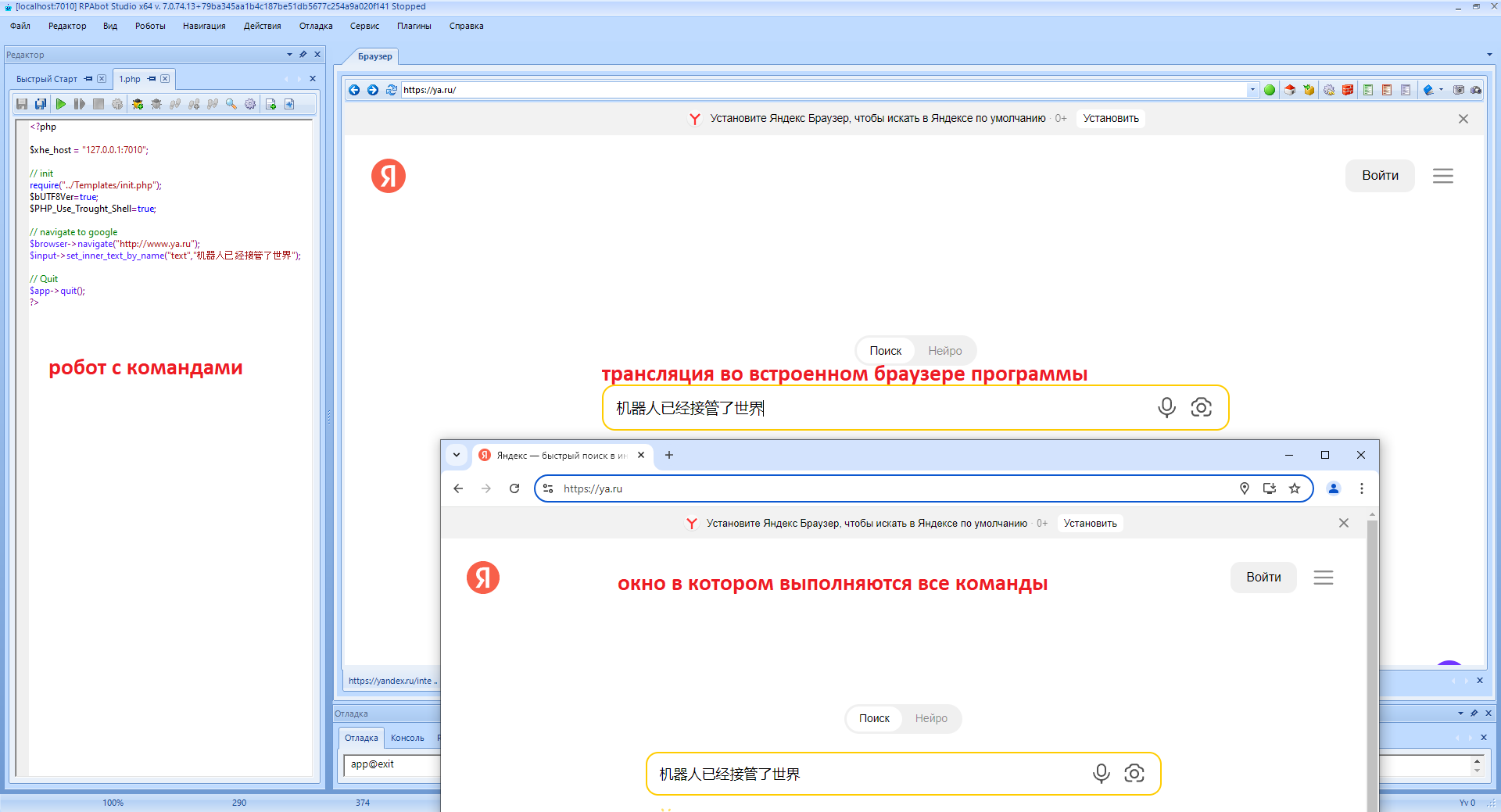Select the Консоль tab in debug panel
This screenshot has width=1501, height=812.
[x=407, y=738]
